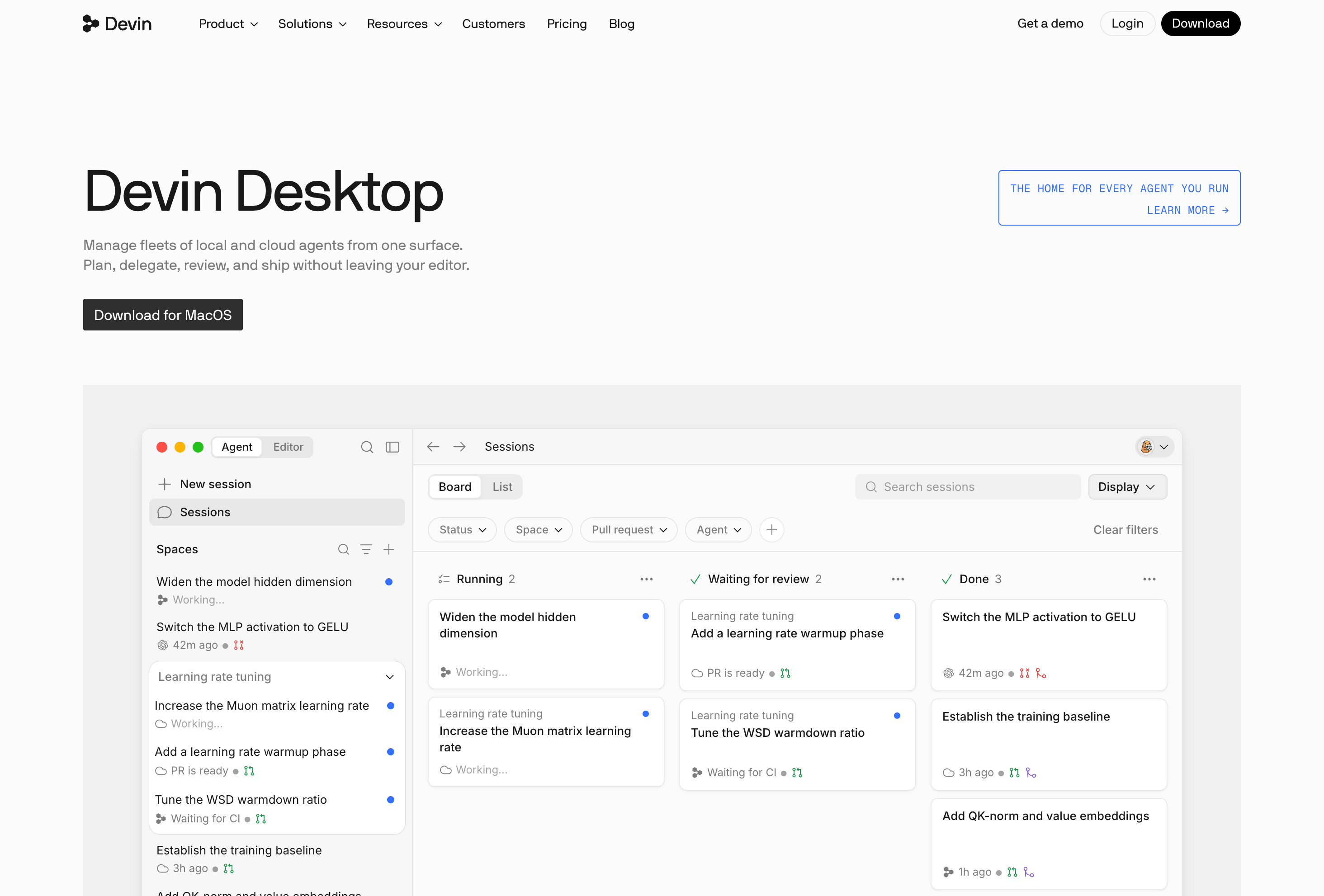Viewport: 1324px width, 896px height.
Task: Open the Resources dropdown menu
Action: (404, 24)
